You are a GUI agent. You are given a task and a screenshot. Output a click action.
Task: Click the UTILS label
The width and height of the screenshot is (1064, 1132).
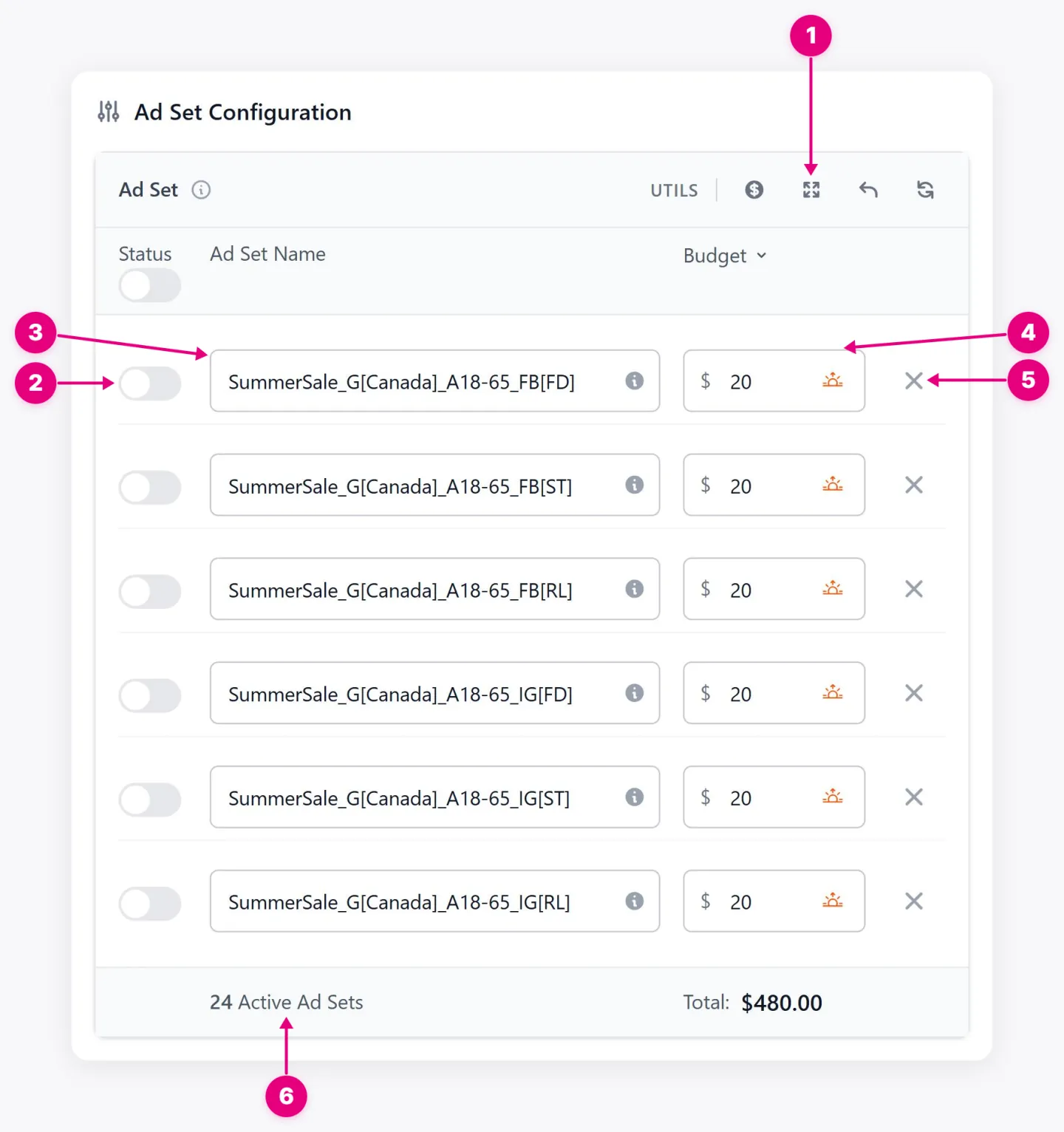tap(674, 191)
